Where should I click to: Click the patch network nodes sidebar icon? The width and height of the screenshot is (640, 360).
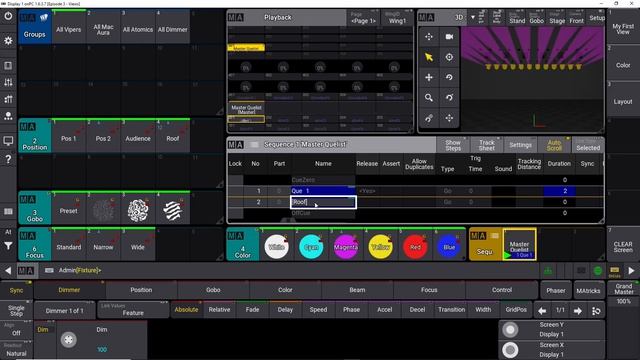[x=8, y=116]
